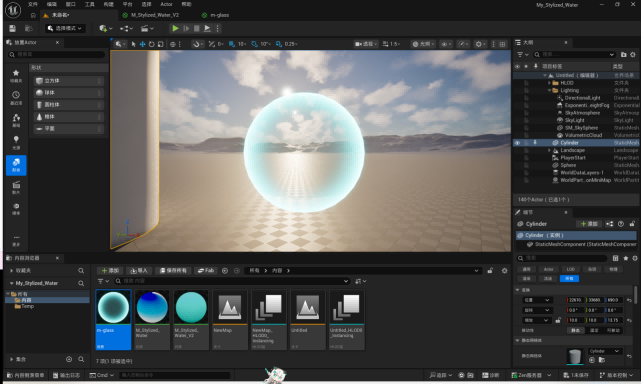Toggle rotation snapping icon showing 10°
This screenshot has width=641, height=384.
coord(254,44)
